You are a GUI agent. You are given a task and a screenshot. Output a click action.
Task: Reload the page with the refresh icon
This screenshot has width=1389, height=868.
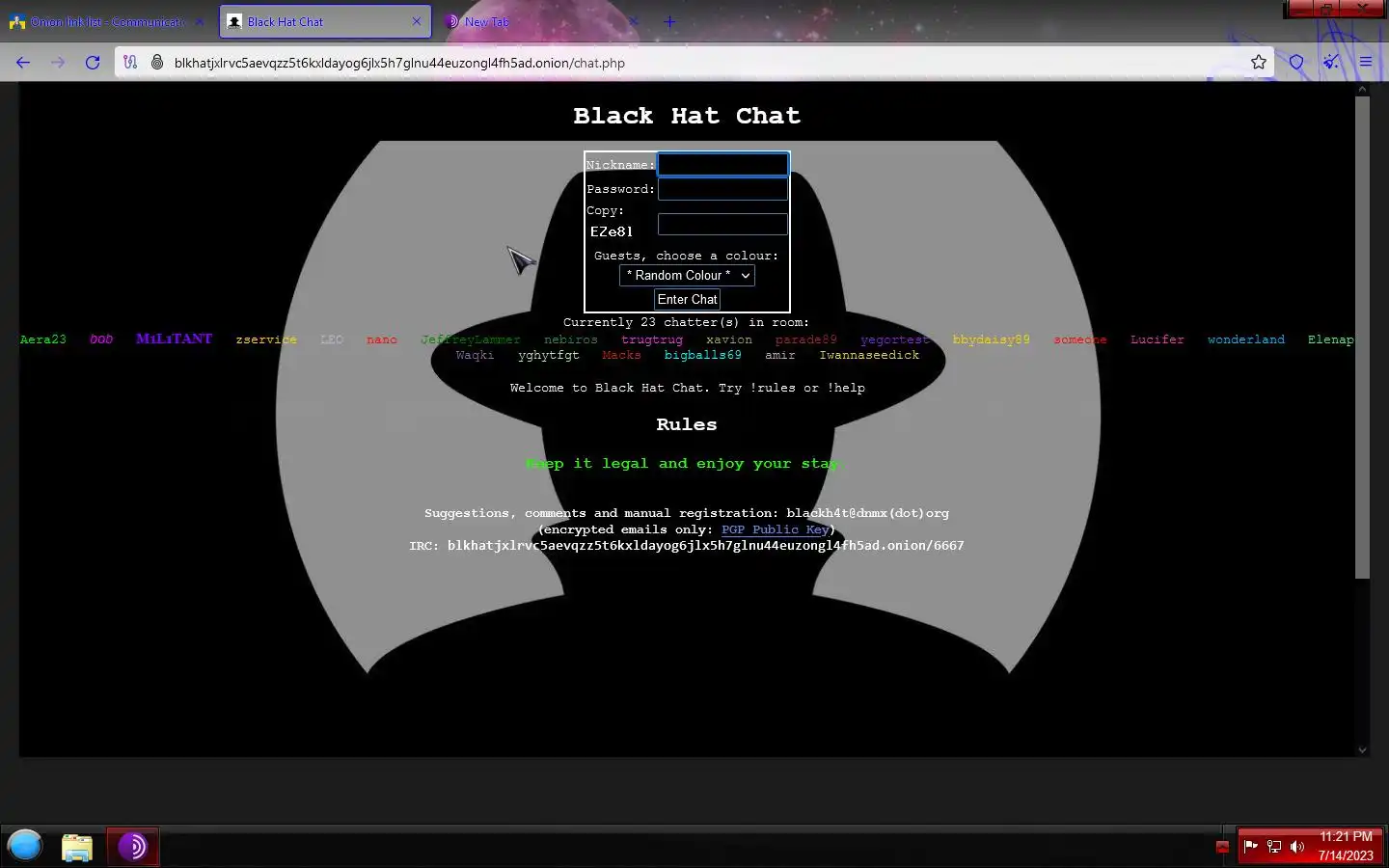pos(93,63)
